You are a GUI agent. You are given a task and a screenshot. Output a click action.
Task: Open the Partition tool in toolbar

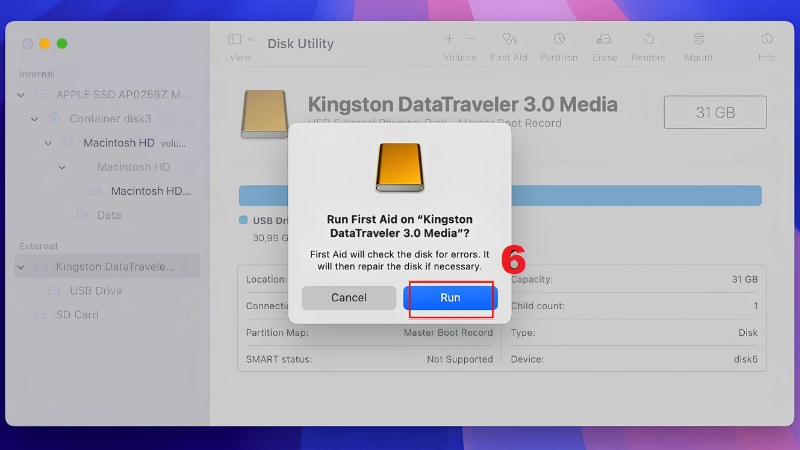point(559,39)
